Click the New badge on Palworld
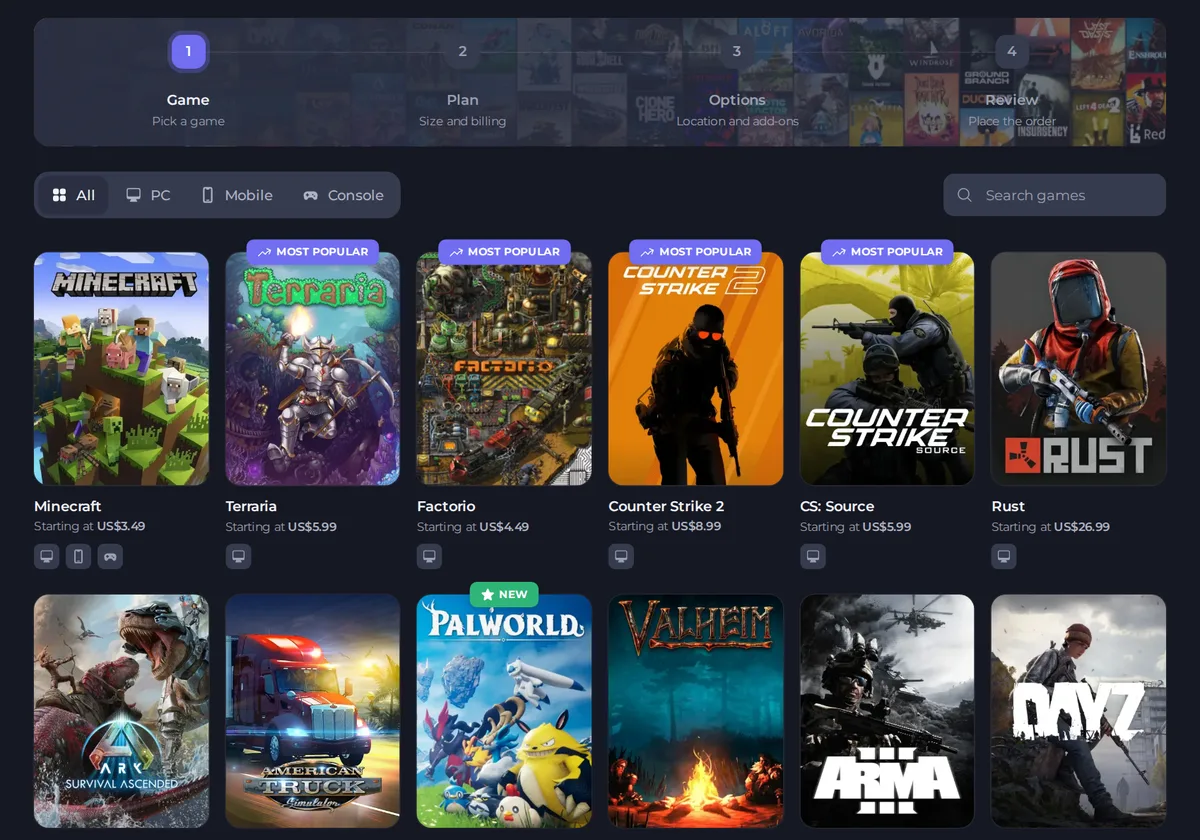 (x=504, y=594)
